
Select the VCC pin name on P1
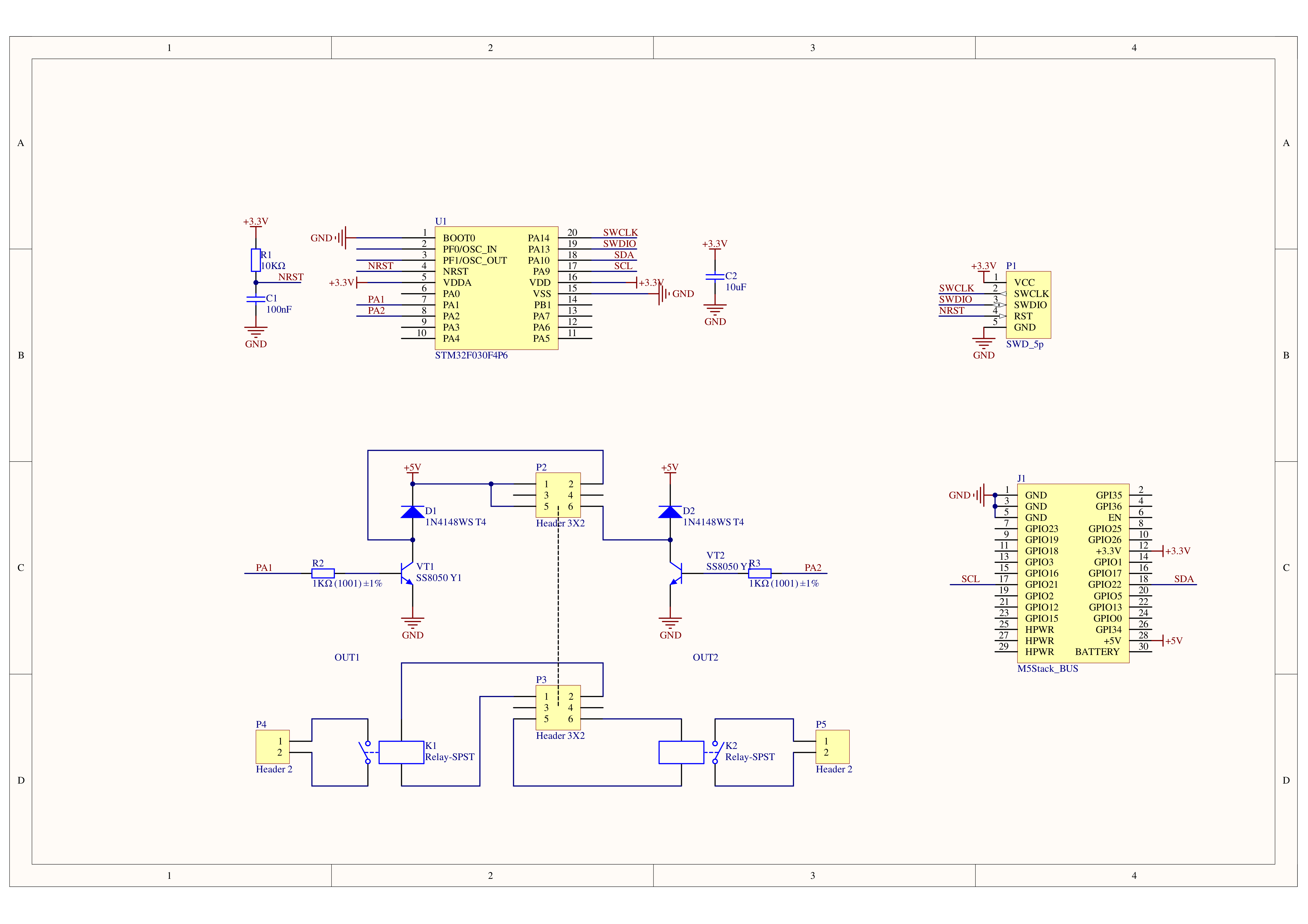[1024, 283]
